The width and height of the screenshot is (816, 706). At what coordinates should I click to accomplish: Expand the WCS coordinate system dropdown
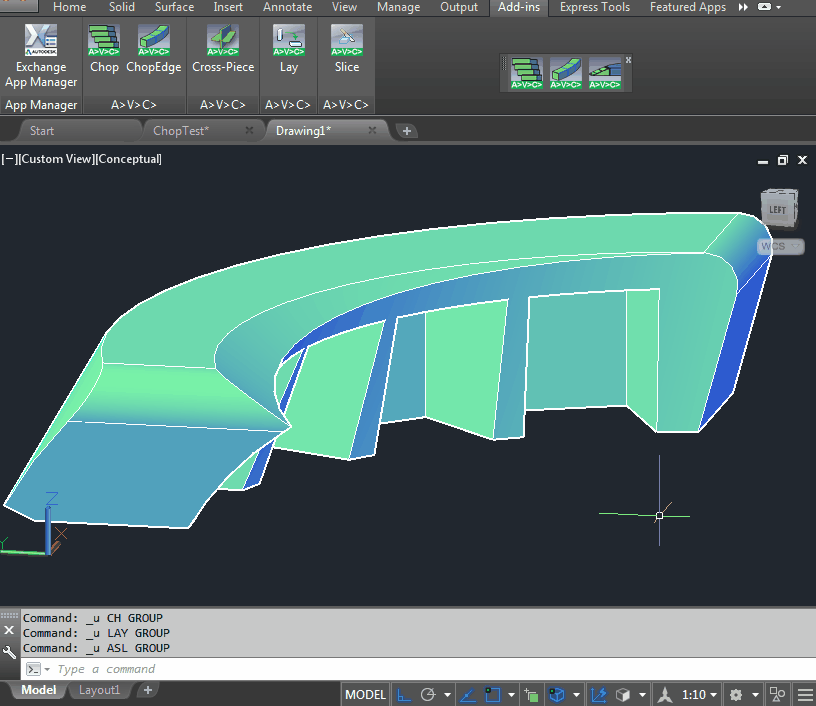(796, 246)
